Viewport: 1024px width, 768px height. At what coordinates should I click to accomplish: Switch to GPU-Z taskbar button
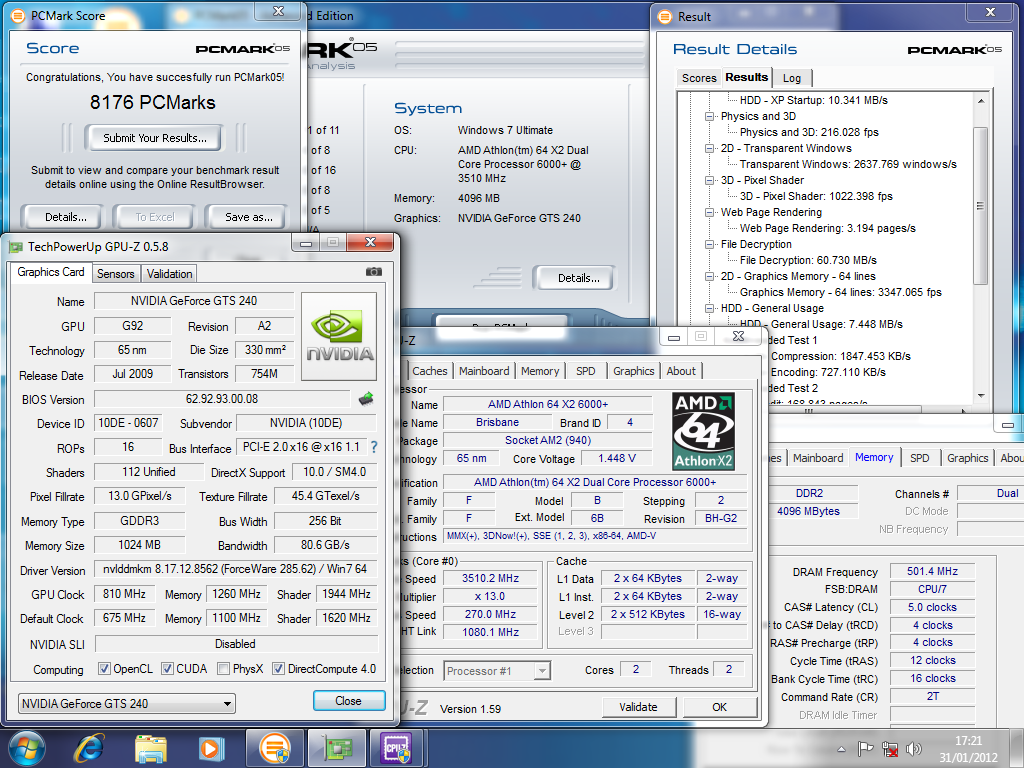click(335, 748)
